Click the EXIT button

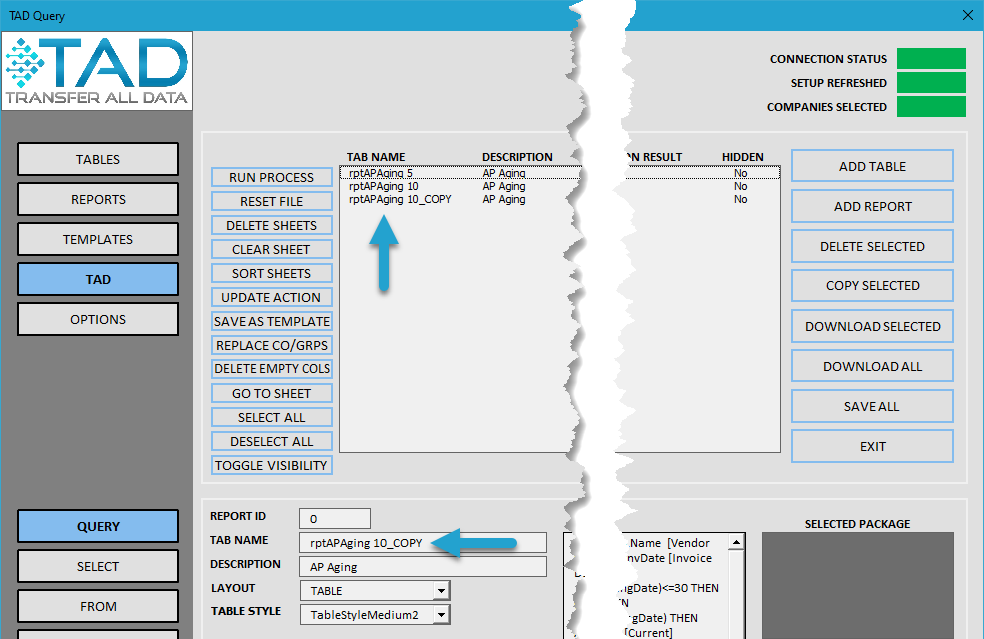(x=872, y=447)
